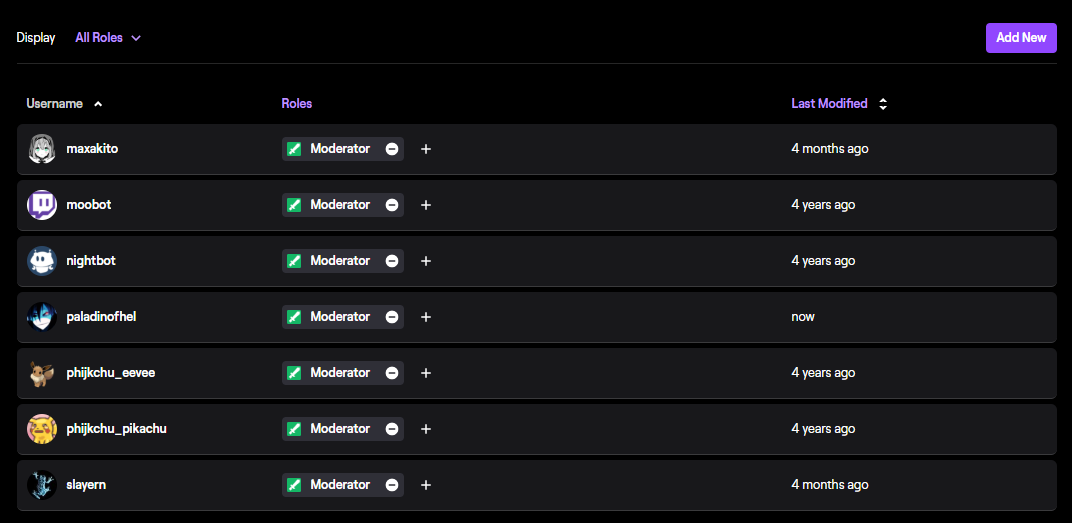Click the phijkchu_pikachu avatar
The width and height of the screenshot is (1072, 523).
42,429
